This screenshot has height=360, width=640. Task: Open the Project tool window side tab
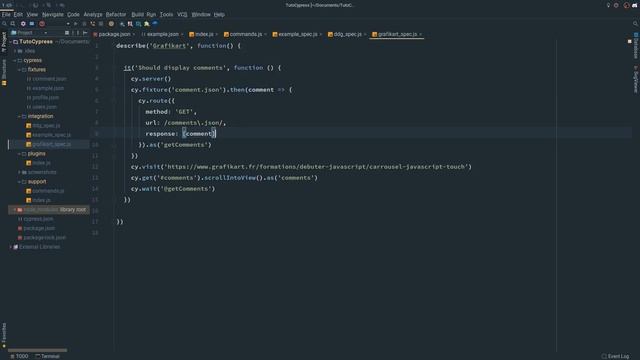tap(4, 42)
